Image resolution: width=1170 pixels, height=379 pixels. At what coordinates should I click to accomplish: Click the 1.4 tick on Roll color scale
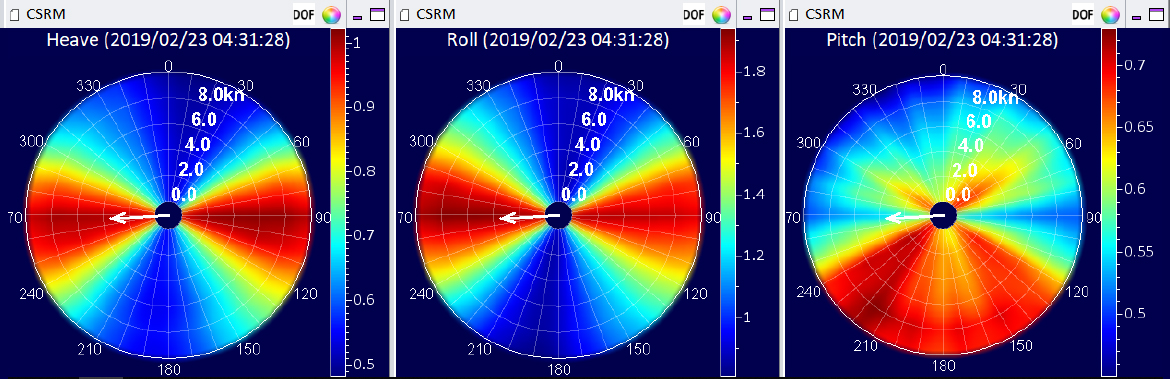click(754, 195)
